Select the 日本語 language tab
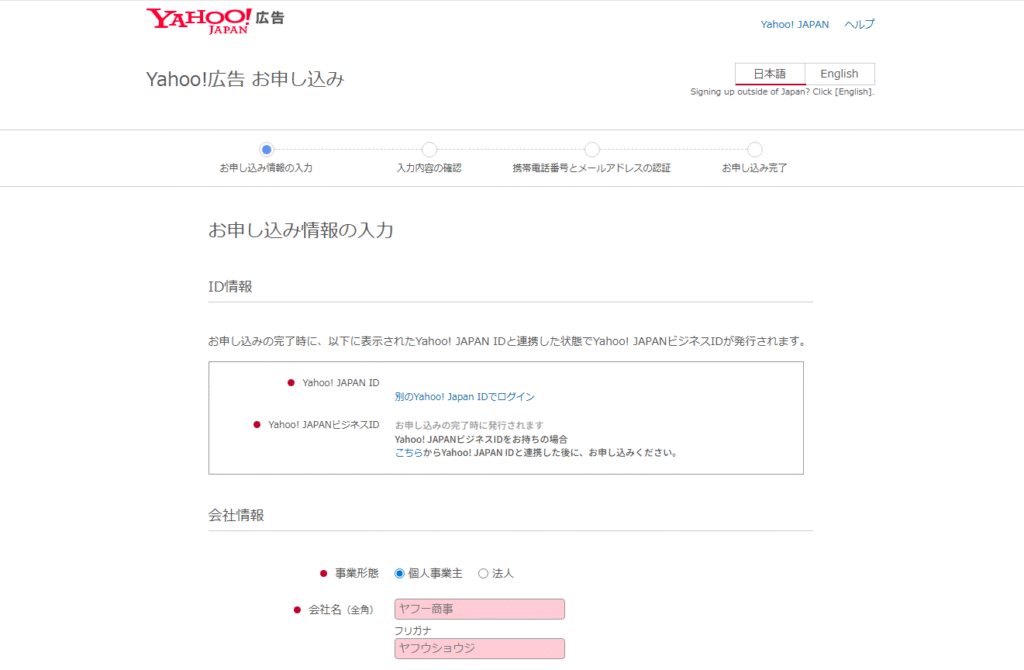Screen dimensions: 1024x670 771,73
